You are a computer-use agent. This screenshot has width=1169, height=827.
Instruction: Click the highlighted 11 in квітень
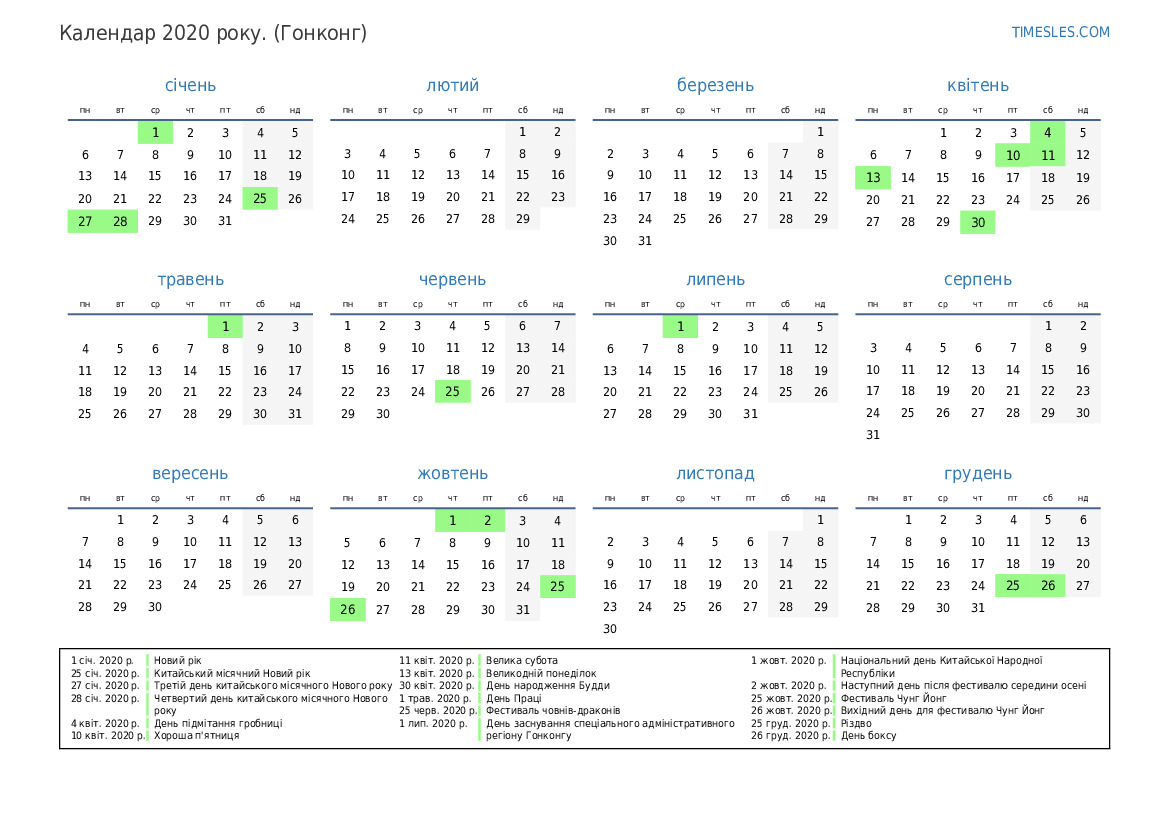pos(1047,155)
